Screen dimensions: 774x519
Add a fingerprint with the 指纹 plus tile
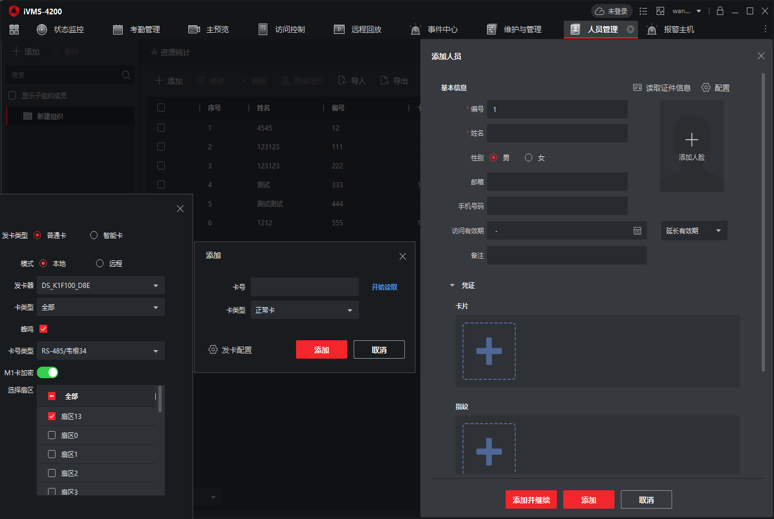click(x=489, y=451)
